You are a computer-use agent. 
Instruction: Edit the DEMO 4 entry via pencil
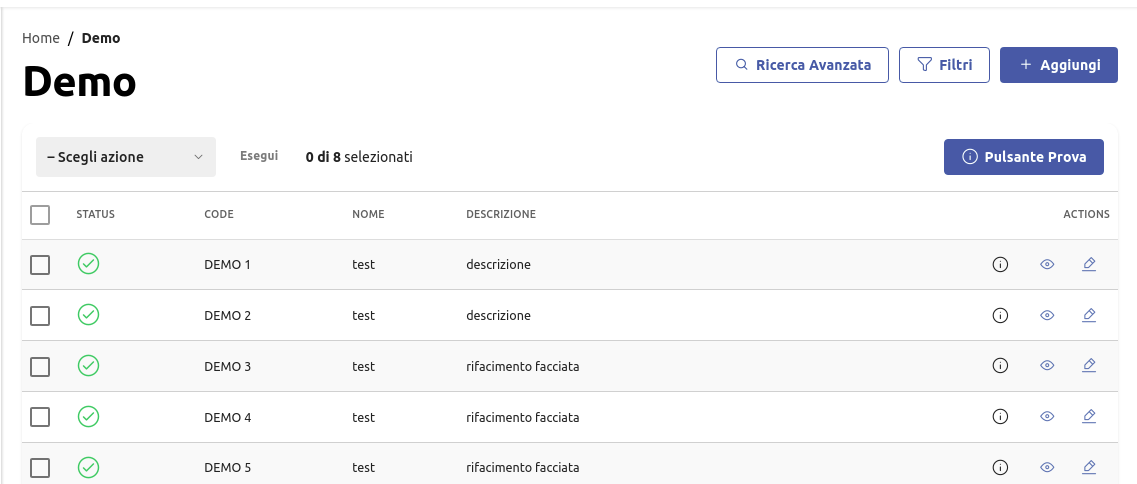1089,416
